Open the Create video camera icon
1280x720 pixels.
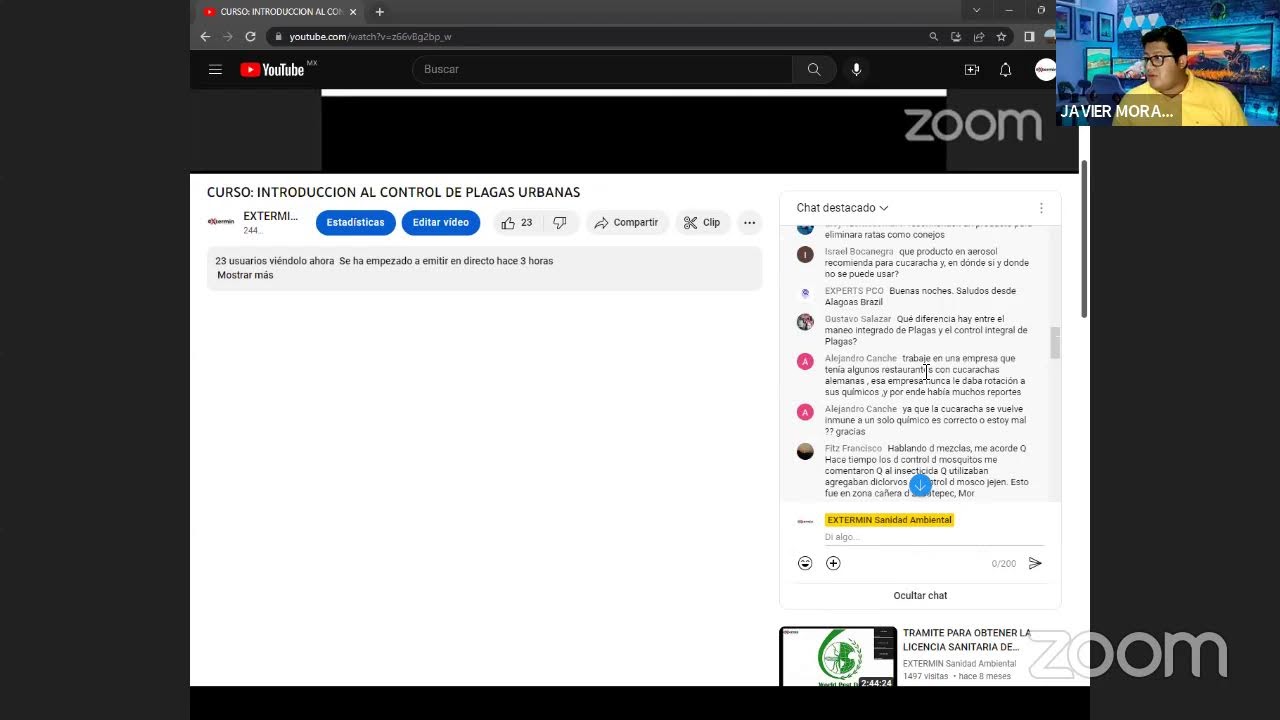[972, 69]
